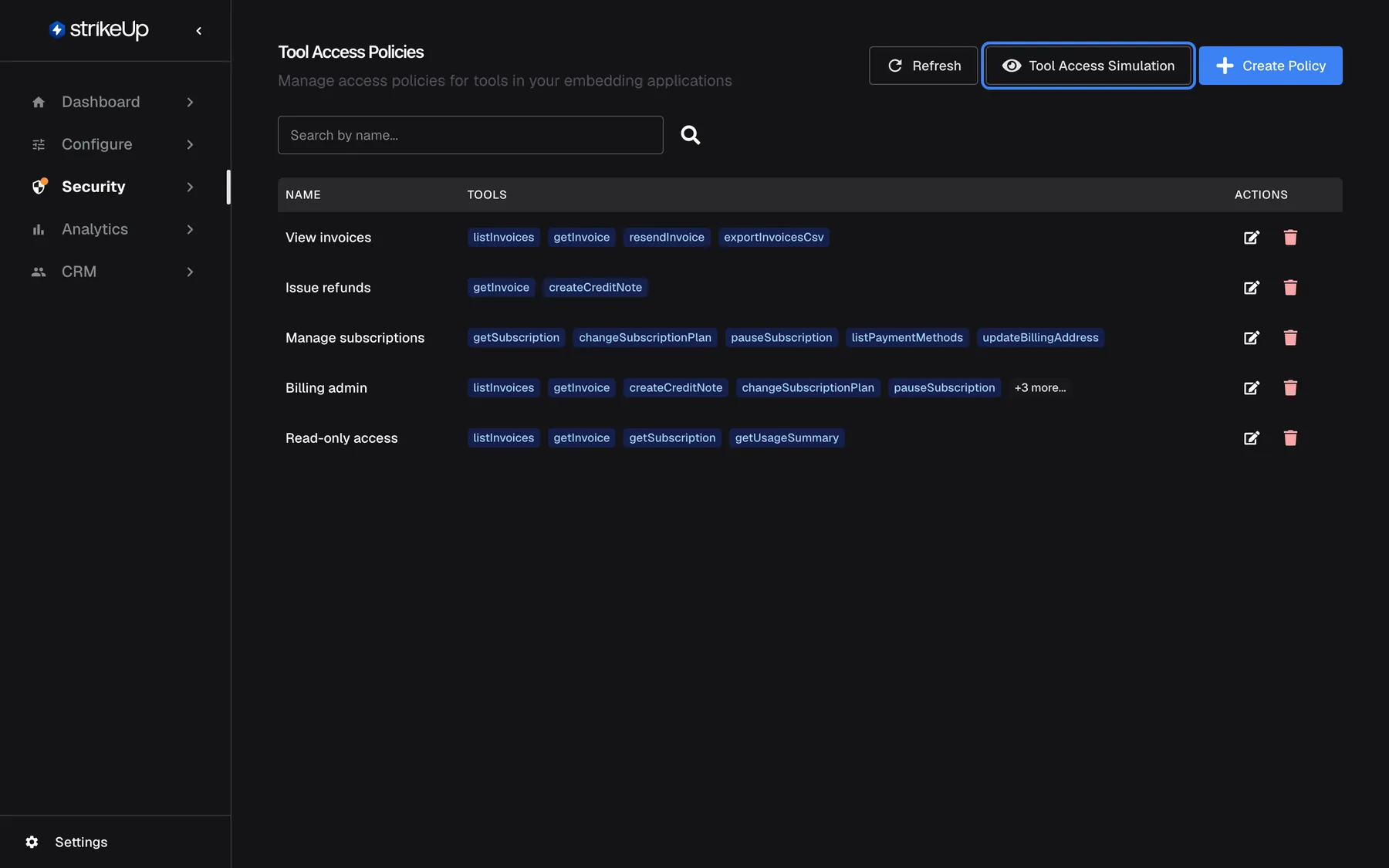Select the Read-only access policy name
Viewport: 1389px width, 868px height.
(x=341, y=438)
